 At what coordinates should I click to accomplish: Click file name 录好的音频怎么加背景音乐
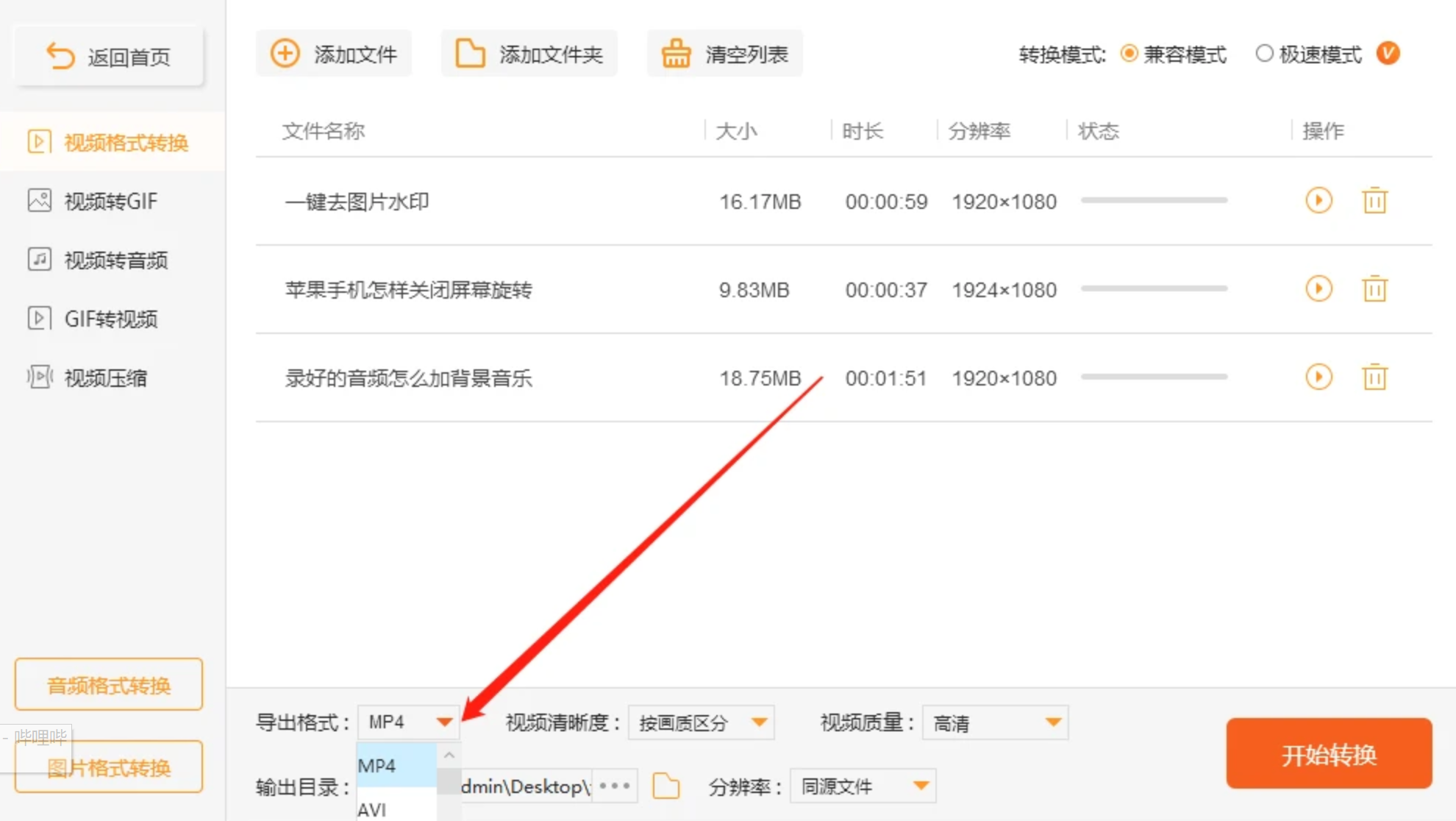pos(409,378)
